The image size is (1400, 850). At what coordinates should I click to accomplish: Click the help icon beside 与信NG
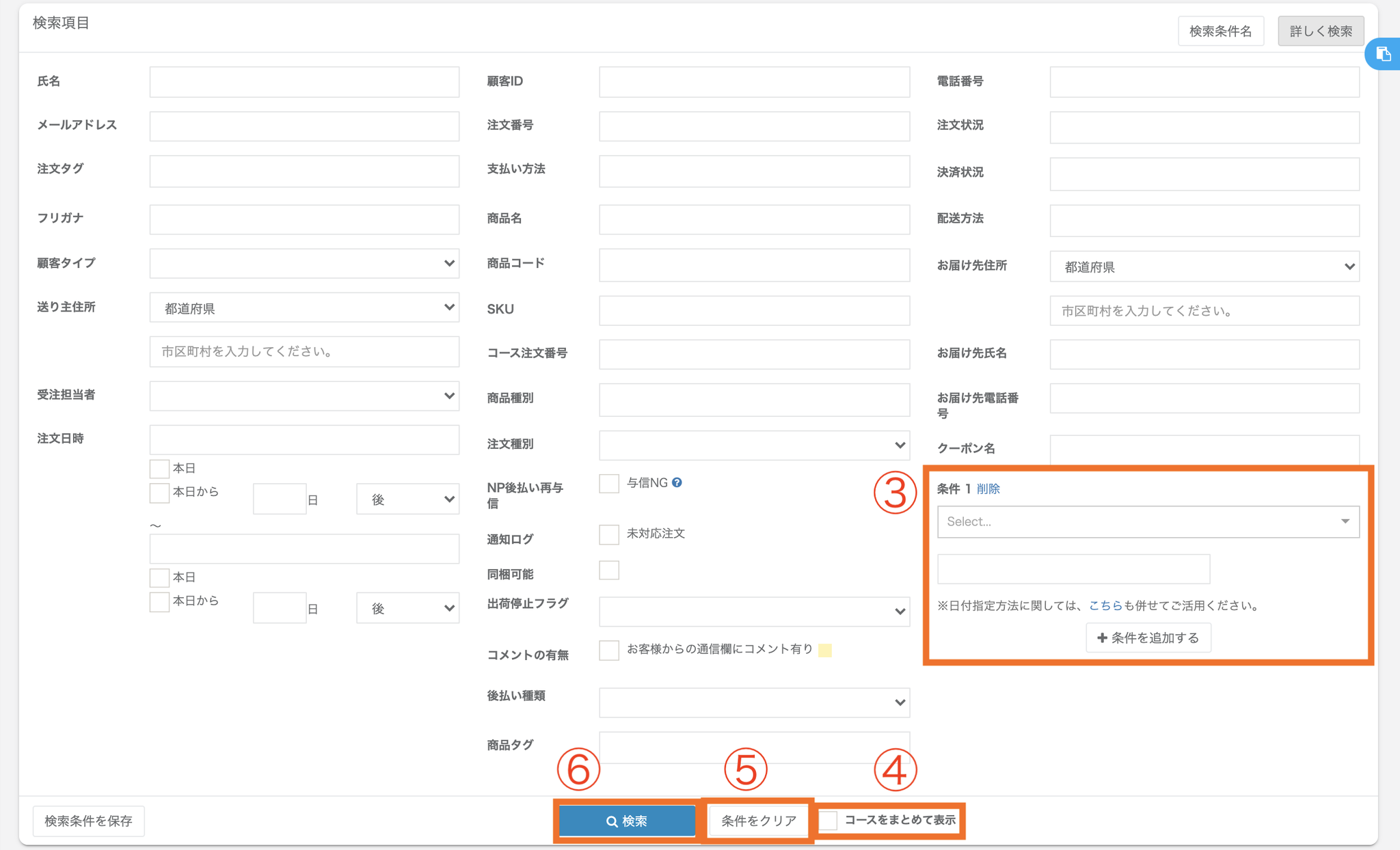point(677,483)
